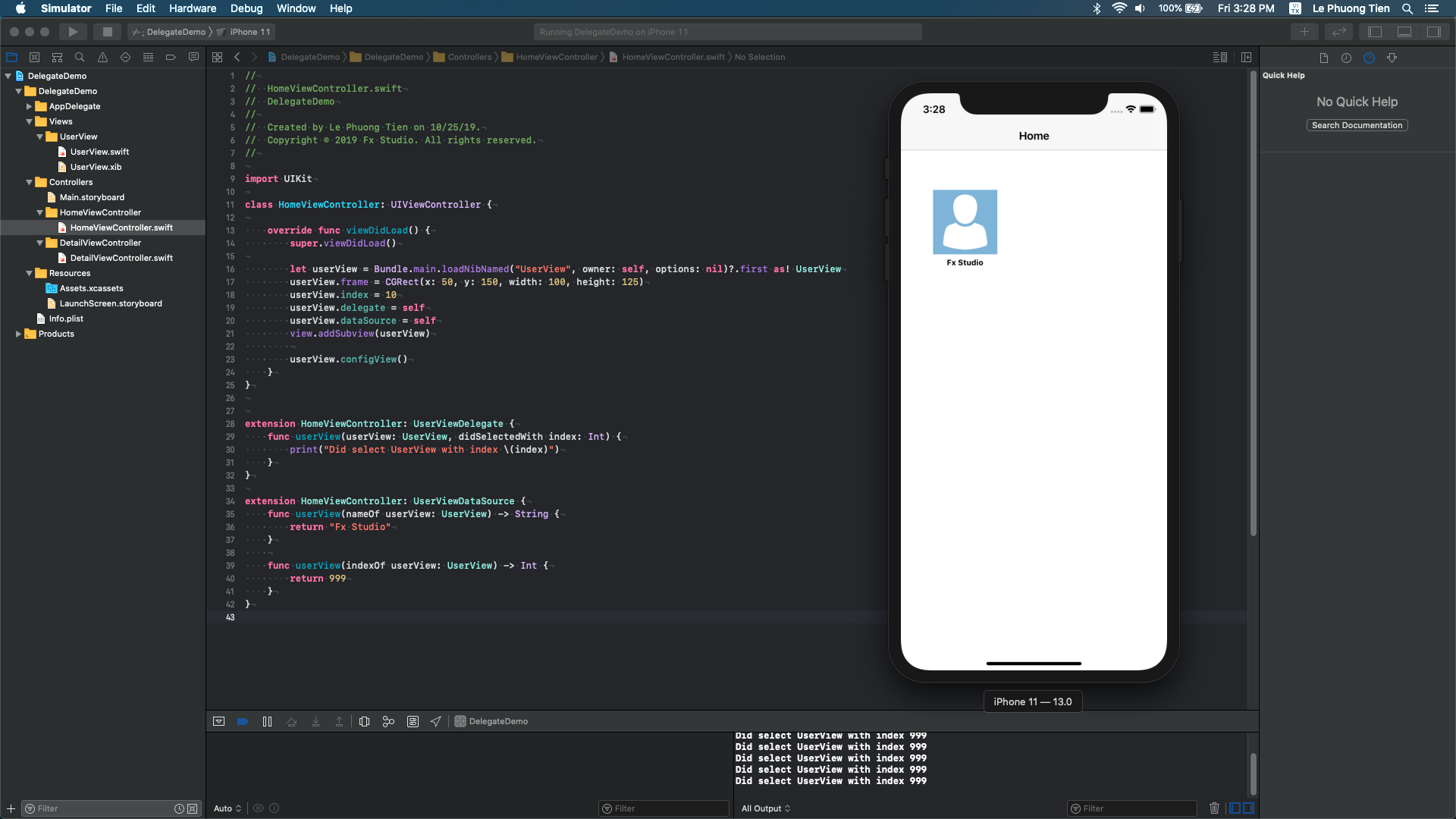
Task: Show the Issue navigator warnings
Action: click(102, 57)
